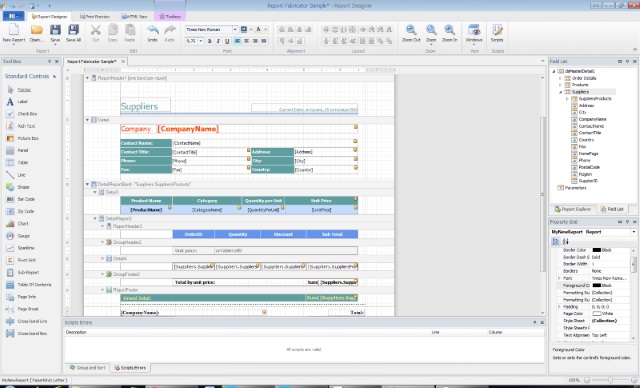Open the Property Grid object selector dropdown
The width and height of the screenshot is (640, 388).
pos(634,232)
